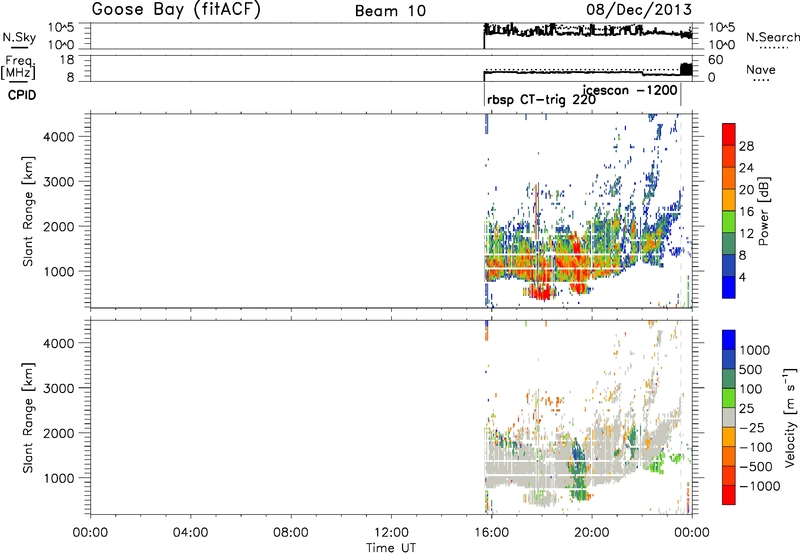Click the 'Power [dB]' colorbar title
Viewport: 800px width, 554px height.
(x=764, y=211)
